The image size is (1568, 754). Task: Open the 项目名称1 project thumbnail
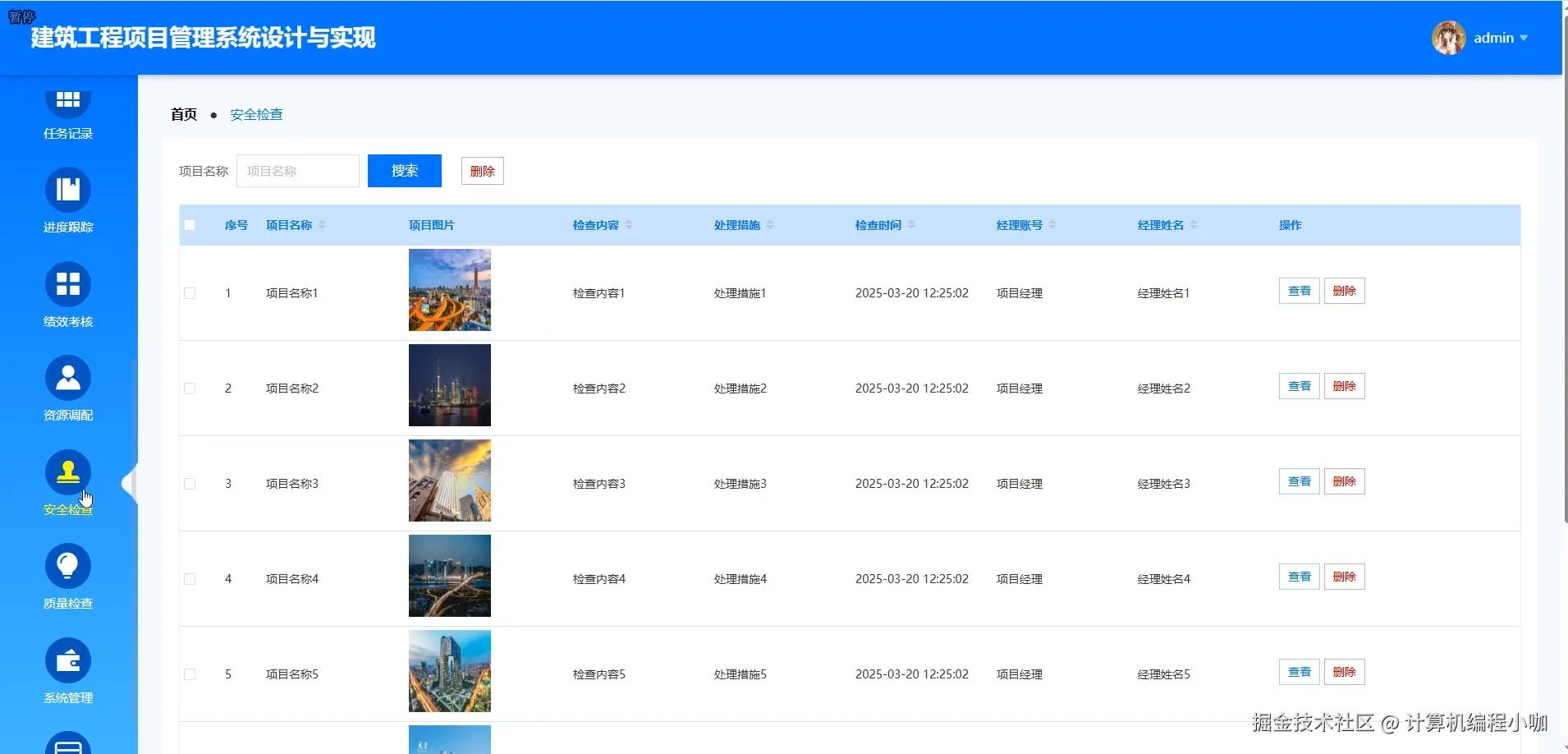450,290
